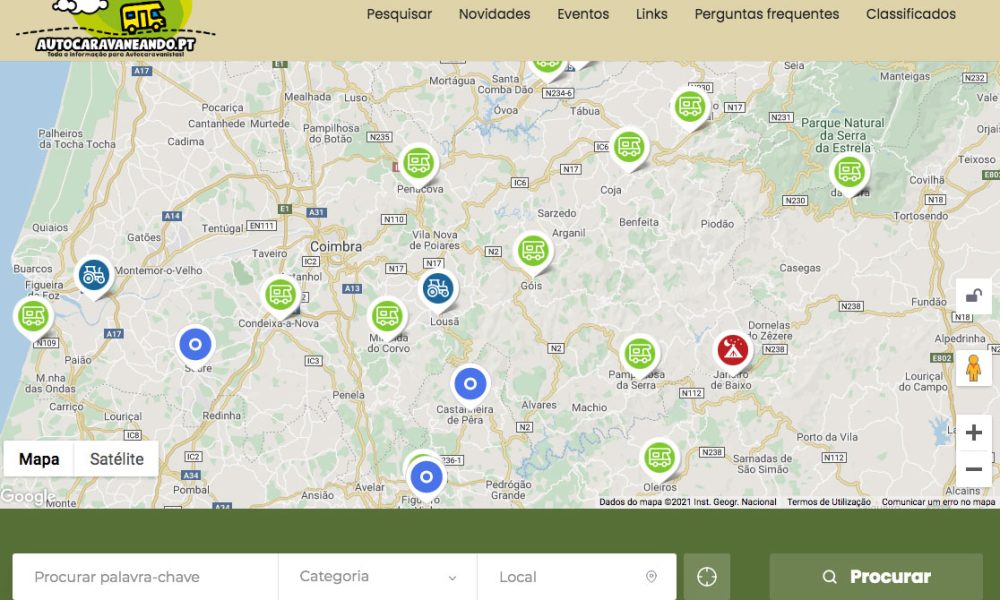1000x600 pixels.
Task: Open the blue circle marker near Soure
Action: point(196,344)
